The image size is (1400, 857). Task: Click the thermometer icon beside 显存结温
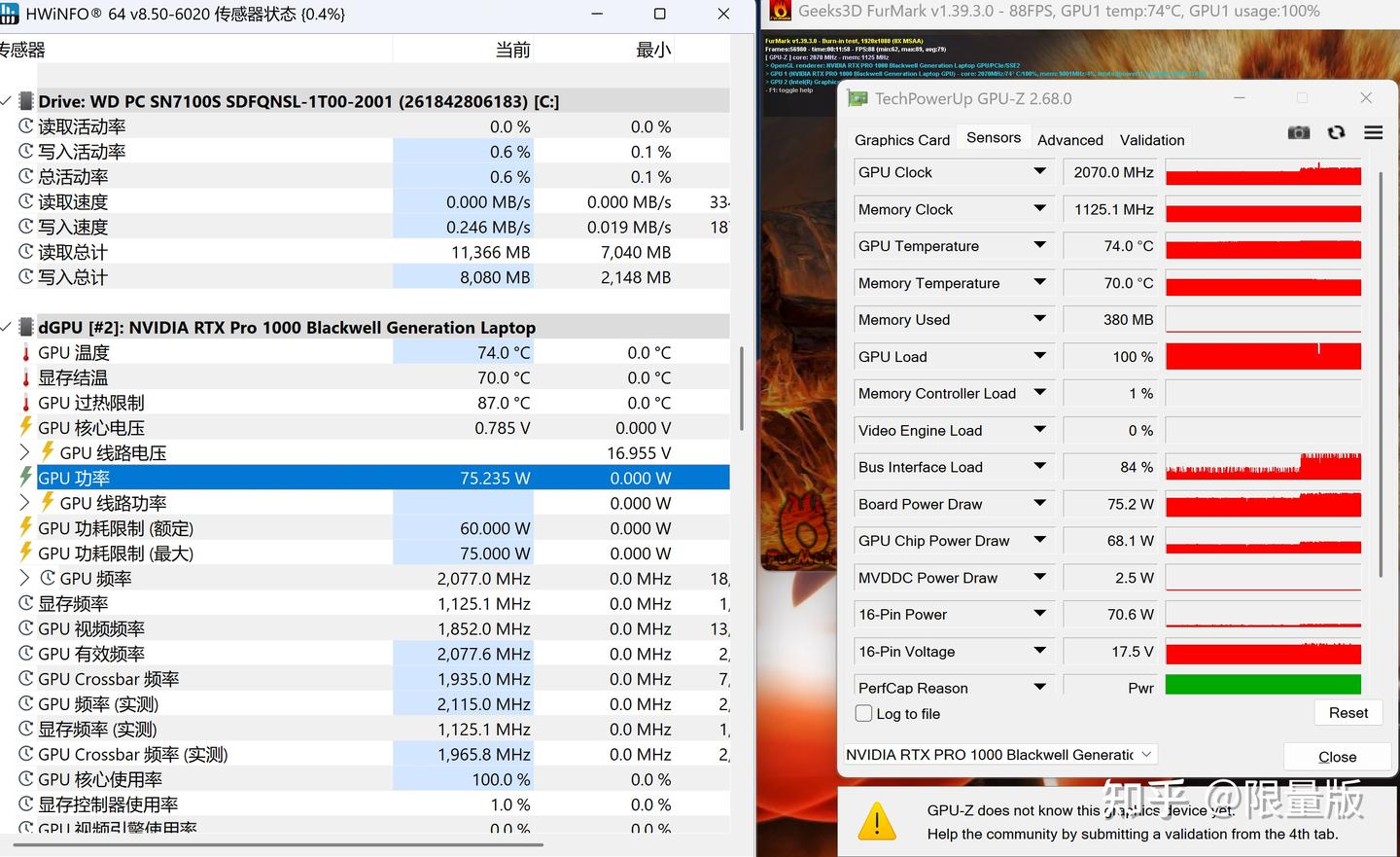point(26,377)
